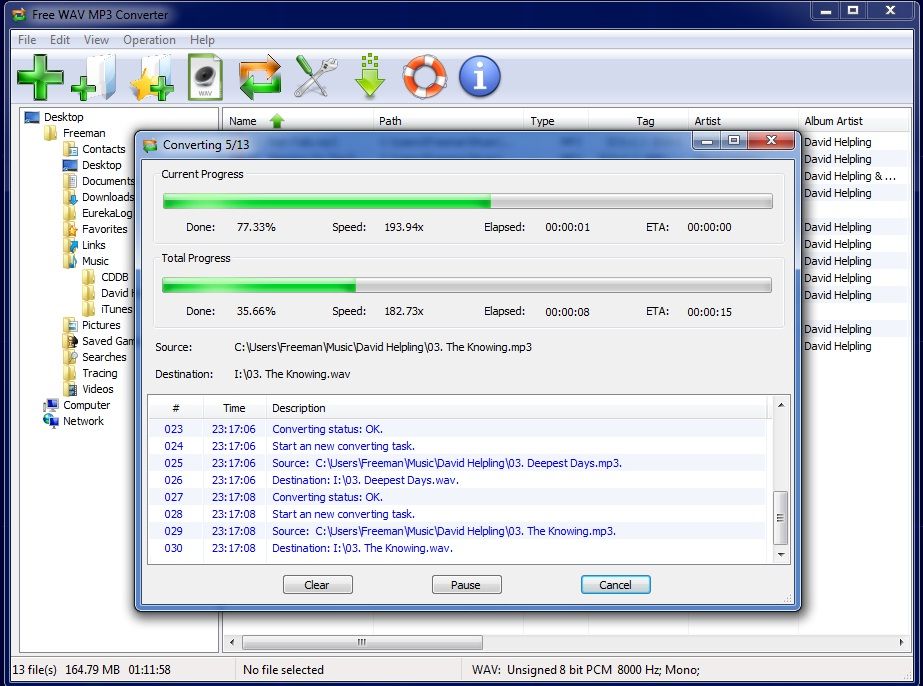Click the Time log column header

point(234,408)
